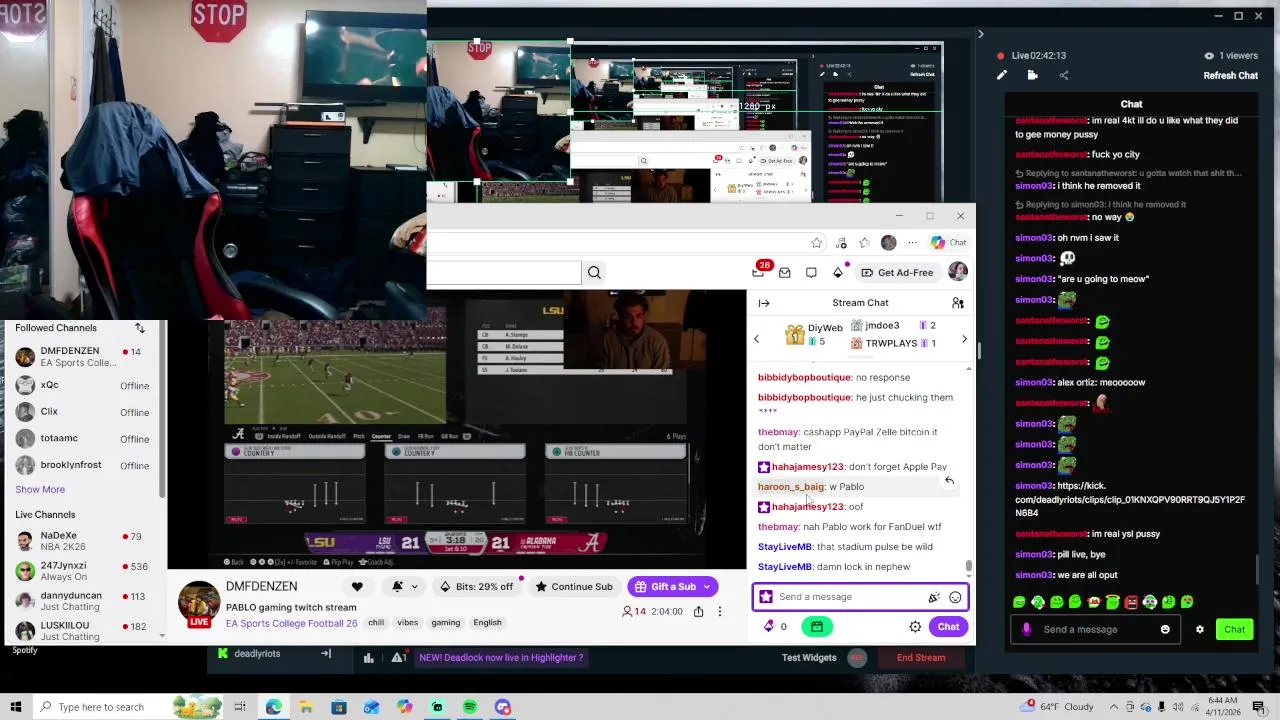
Task: Click Continue Sub button
Action: click(x=574, y=587)
